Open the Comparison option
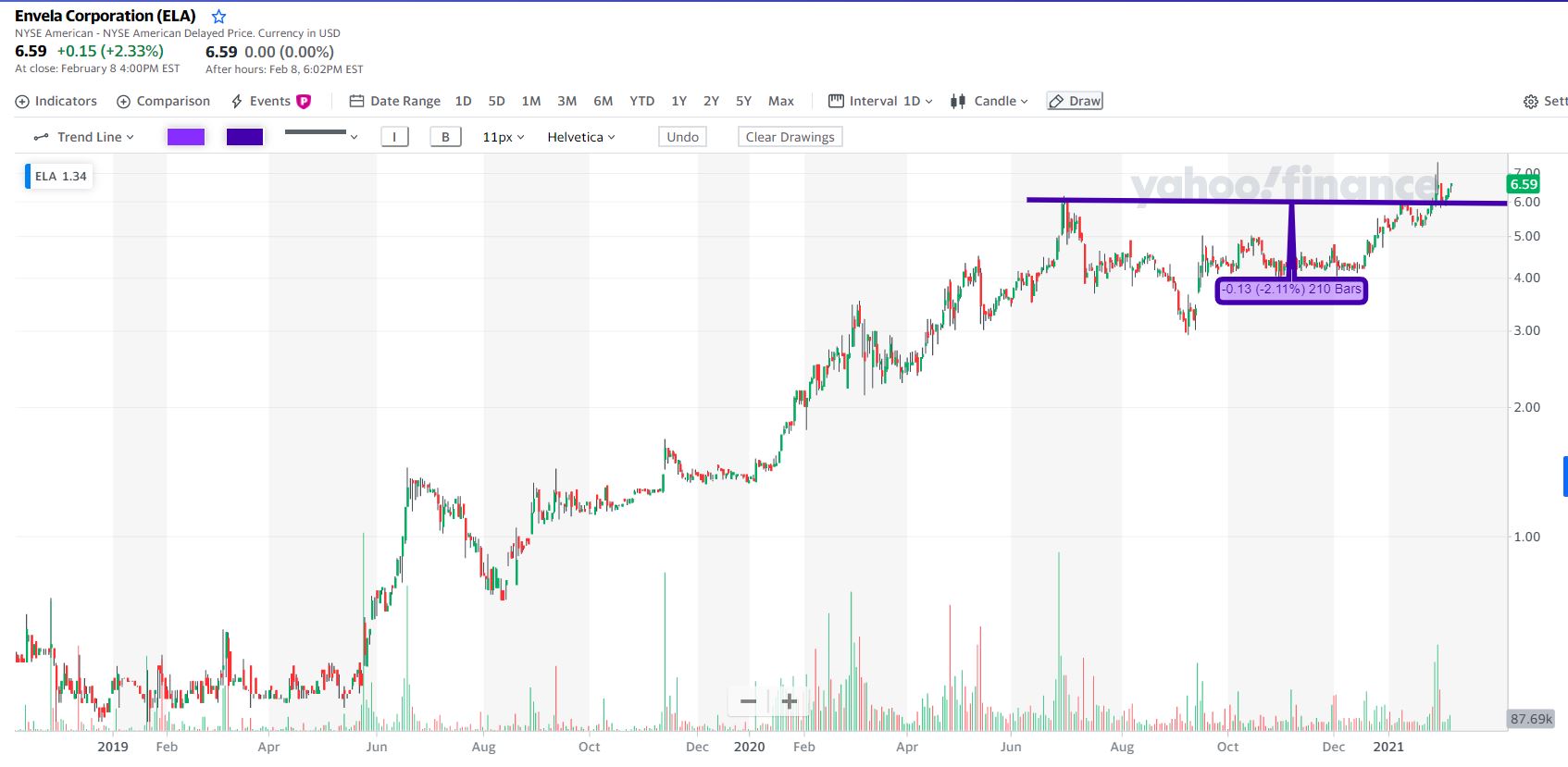The height and width of the screenshot is (767, 1568). (x=164, y=101)
